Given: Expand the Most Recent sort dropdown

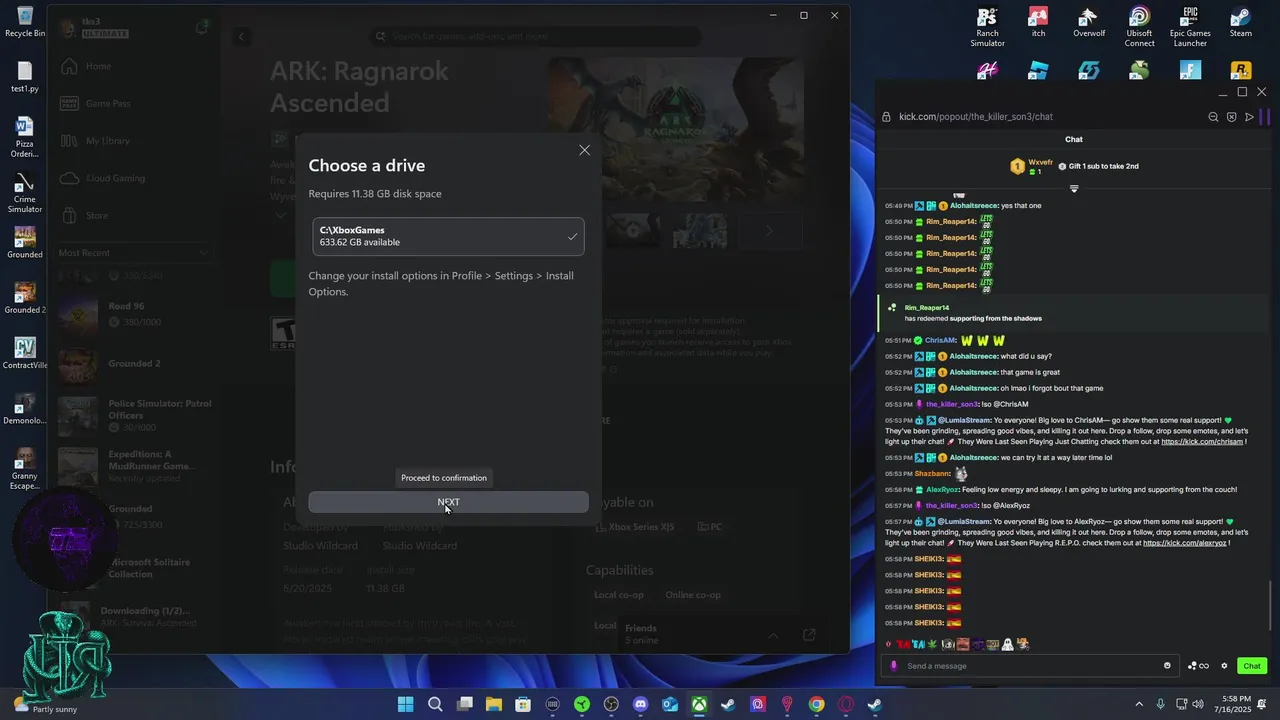Looking at the screenshot, I should (134, 253).
